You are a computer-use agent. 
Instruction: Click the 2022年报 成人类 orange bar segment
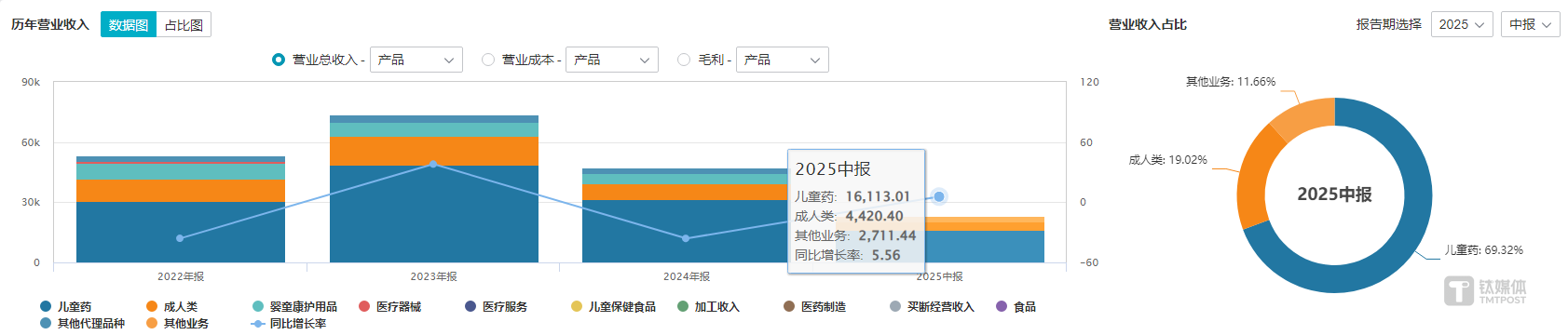coord(181,191)
